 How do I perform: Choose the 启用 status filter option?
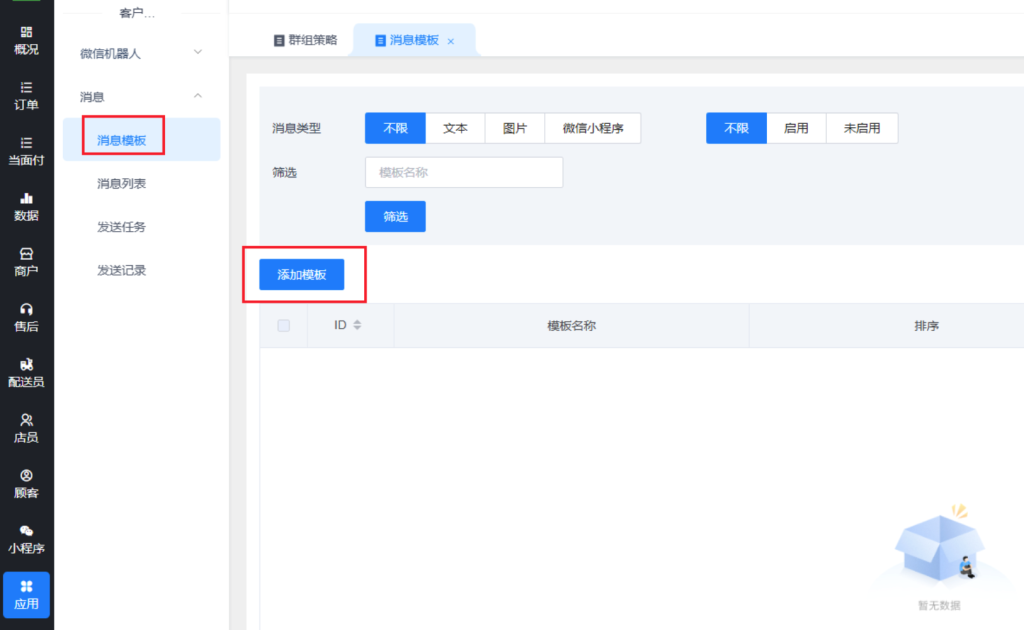pyautogui.click(x=796, y=129)
